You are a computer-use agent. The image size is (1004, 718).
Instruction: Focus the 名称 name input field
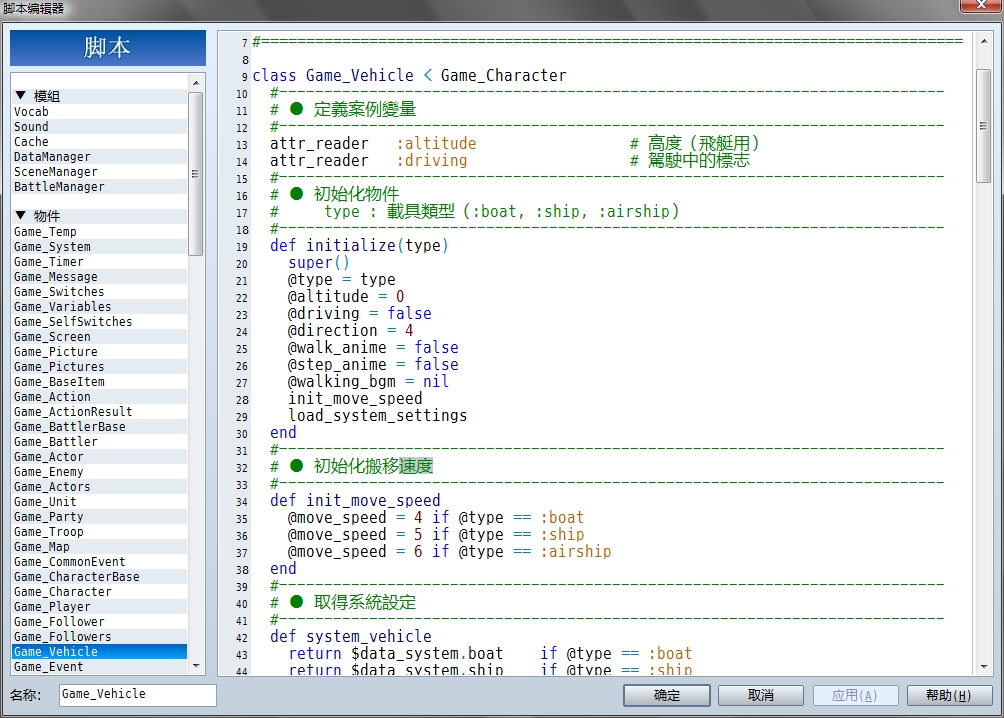point(138,695)
